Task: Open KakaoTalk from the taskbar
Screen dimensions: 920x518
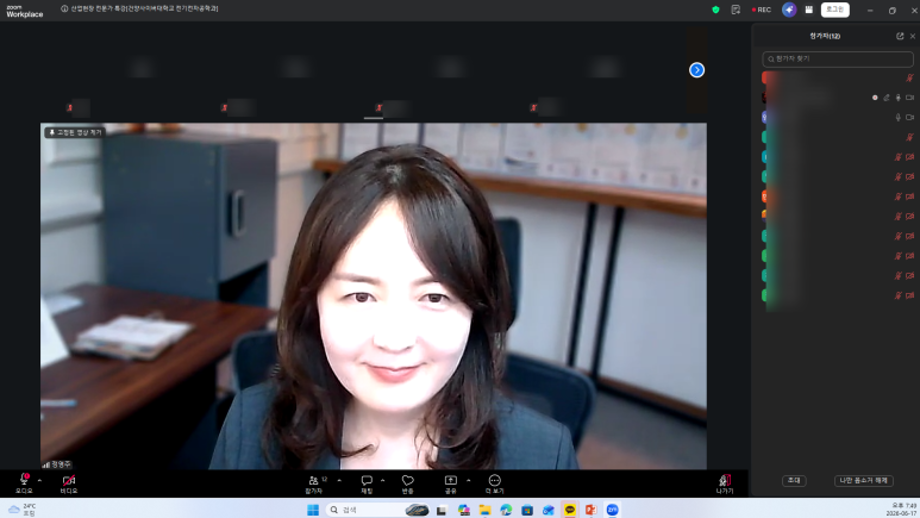Action: click(x=569, y=510)
